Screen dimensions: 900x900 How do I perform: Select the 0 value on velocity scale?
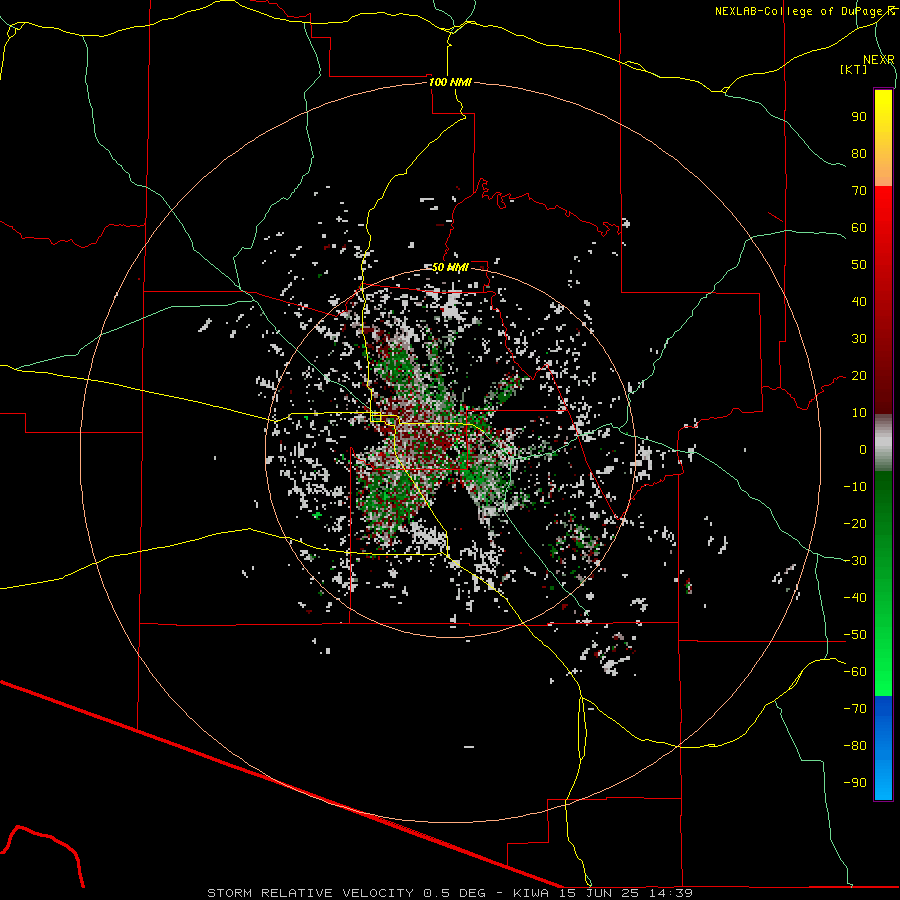(863, 450)
